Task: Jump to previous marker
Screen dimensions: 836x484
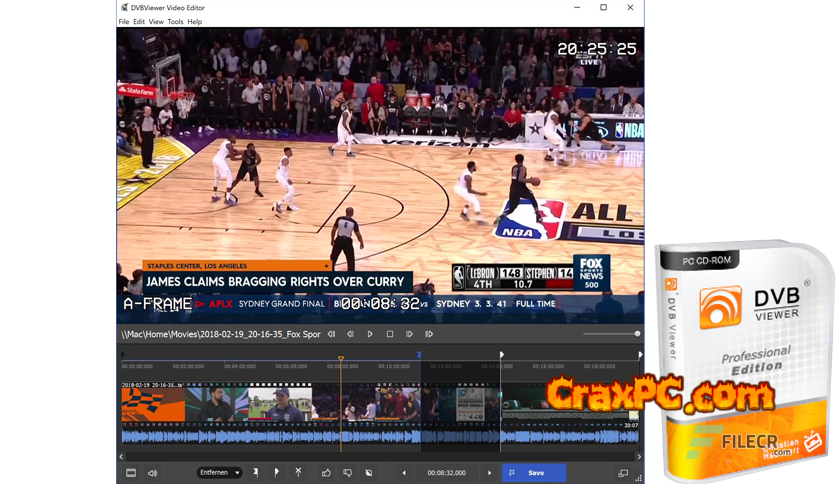Action: [331, 334]
